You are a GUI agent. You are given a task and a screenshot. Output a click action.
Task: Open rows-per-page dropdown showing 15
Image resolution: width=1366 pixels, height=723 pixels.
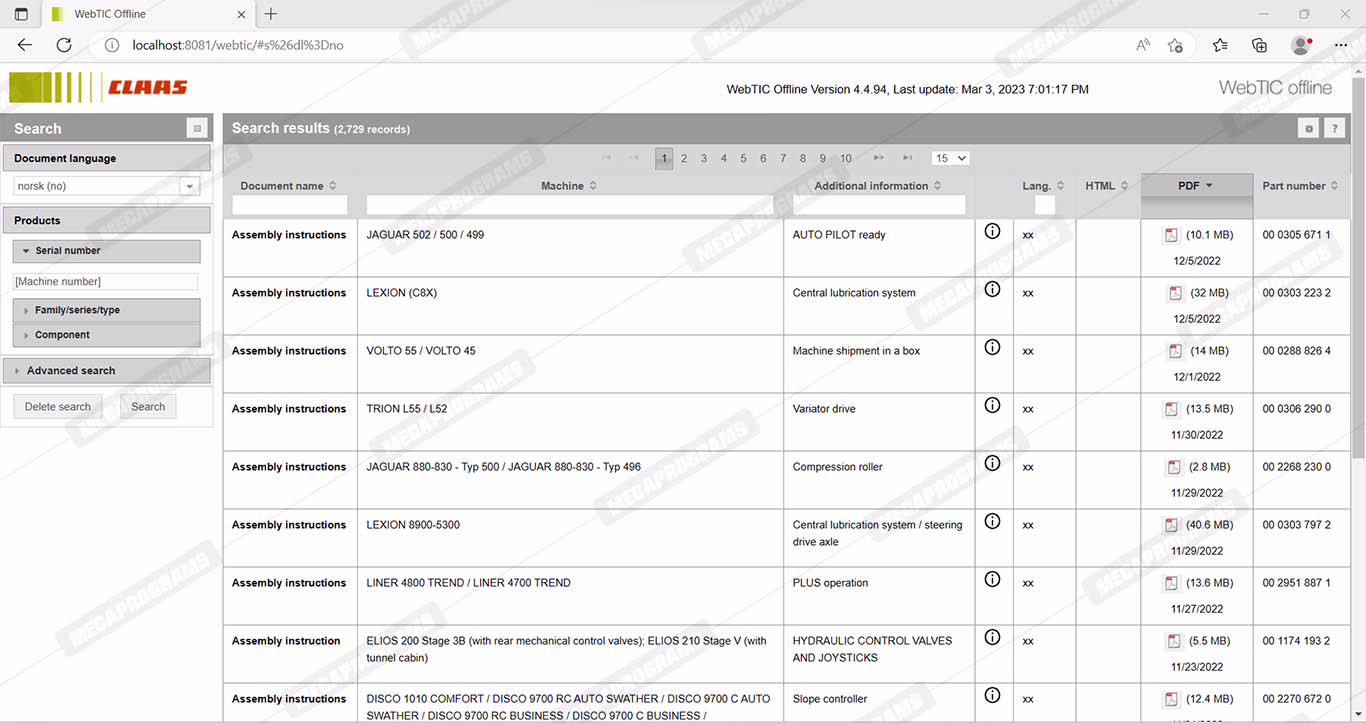(950, 158)
